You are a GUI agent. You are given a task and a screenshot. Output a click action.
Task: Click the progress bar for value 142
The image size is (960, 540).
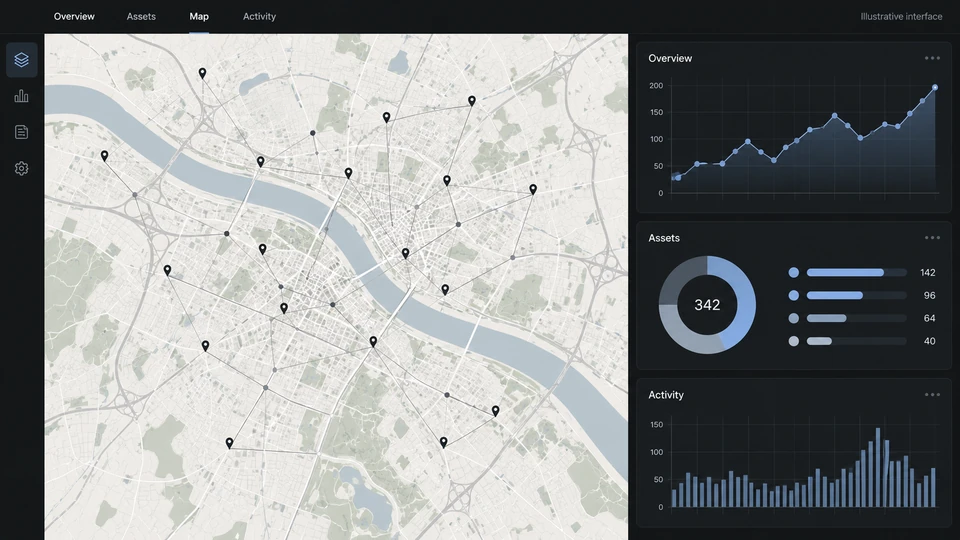tap(857, 272)
